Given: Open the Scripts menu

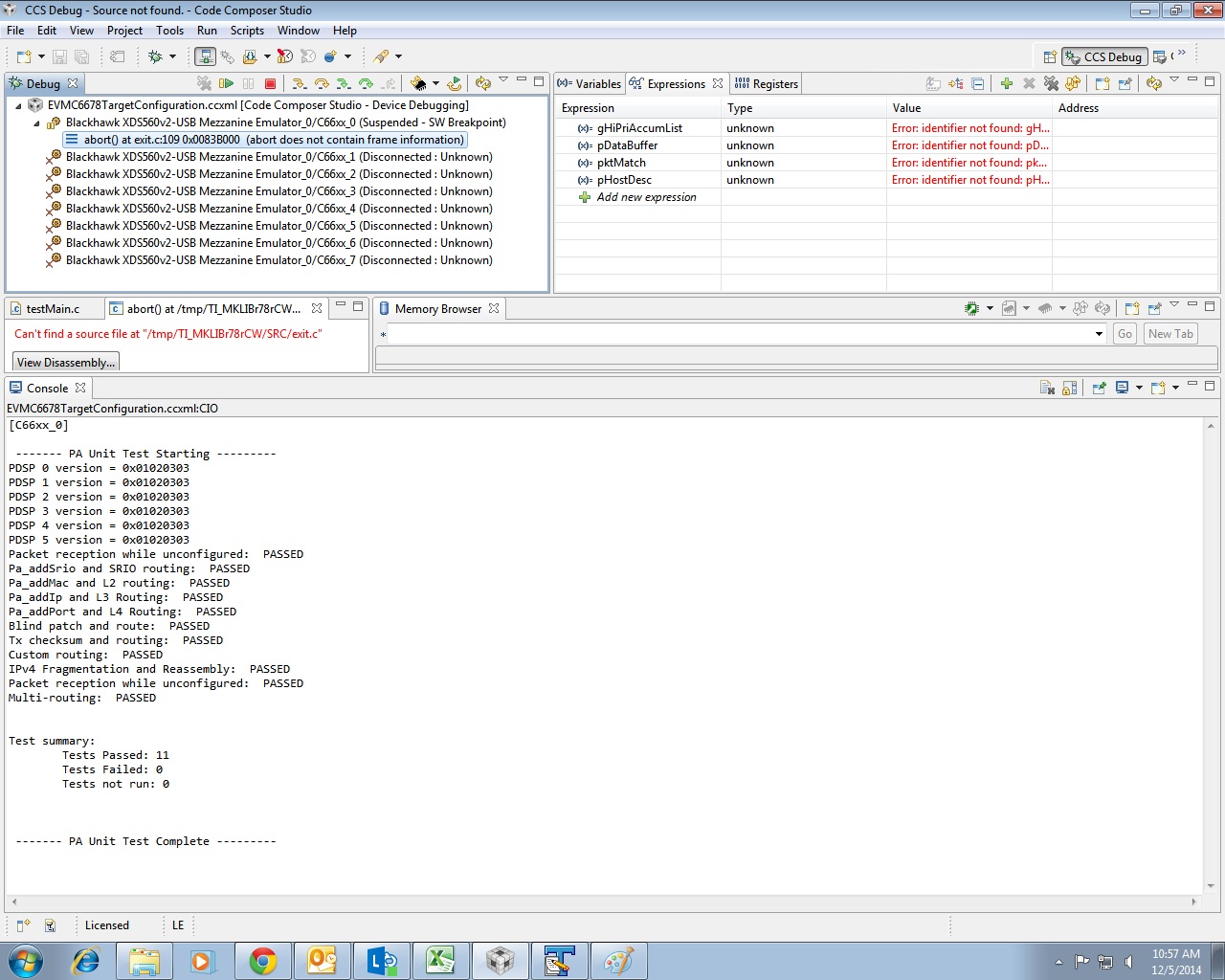Looking at the screenshot, I should pyautogui.click(x=247, y=31).
